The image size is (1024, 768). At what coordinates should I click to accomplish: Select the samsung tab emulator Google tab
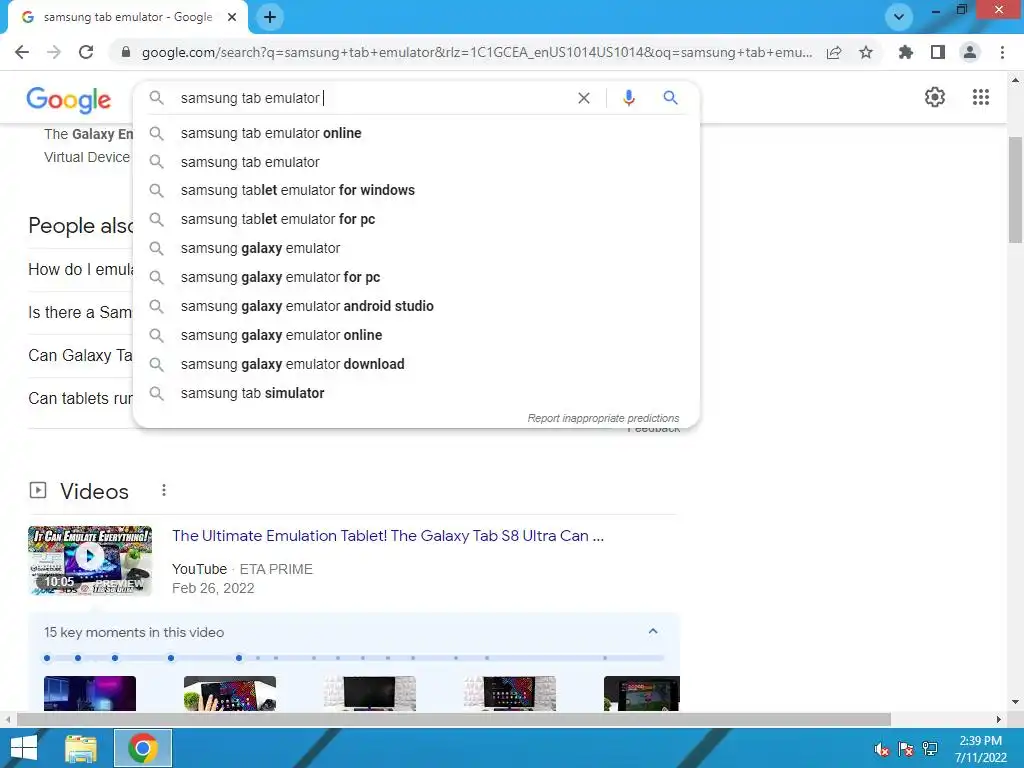pos(128,18)
